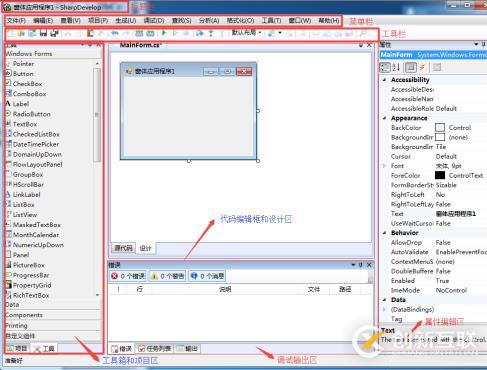Open the 帮助(H) menu
Screen dimensions: 487x370
(x=329, y=20)
